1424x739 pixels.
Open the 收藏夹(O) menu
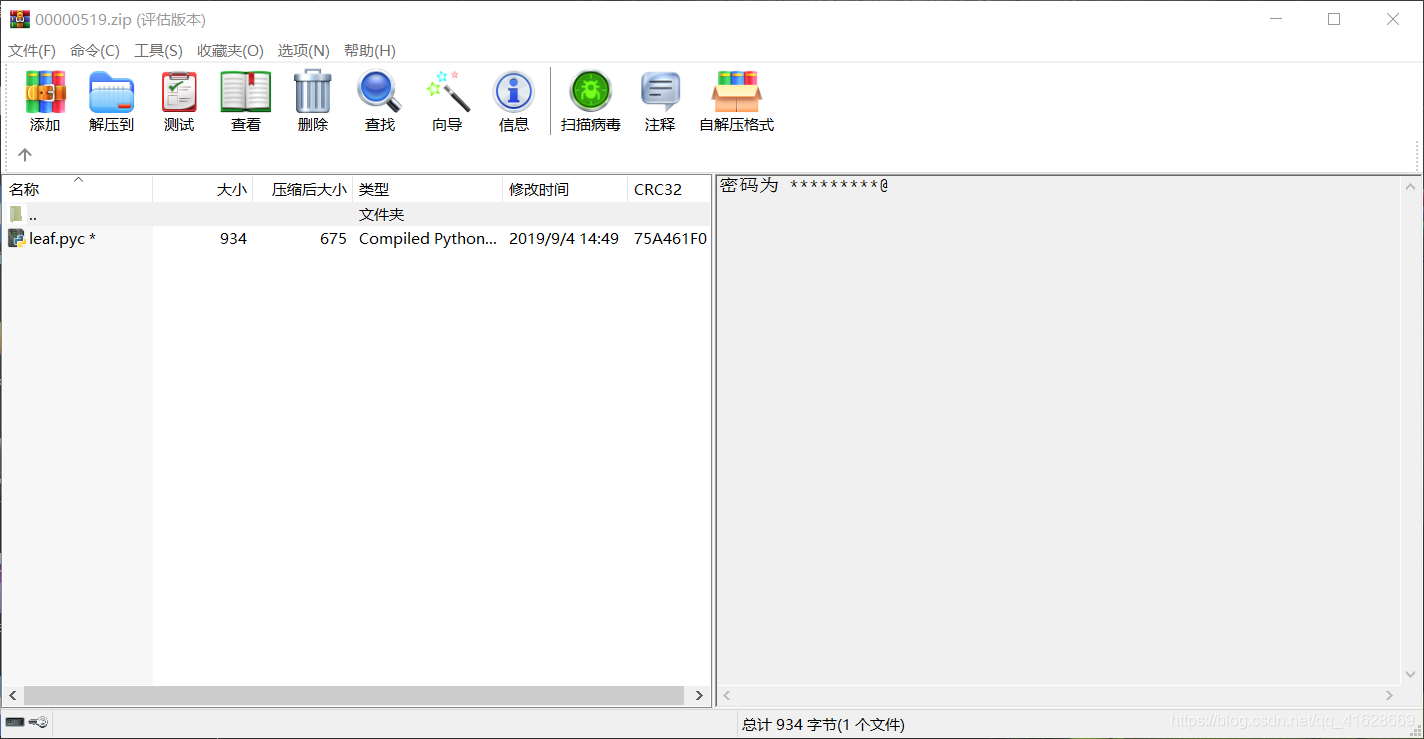(230, 51)
